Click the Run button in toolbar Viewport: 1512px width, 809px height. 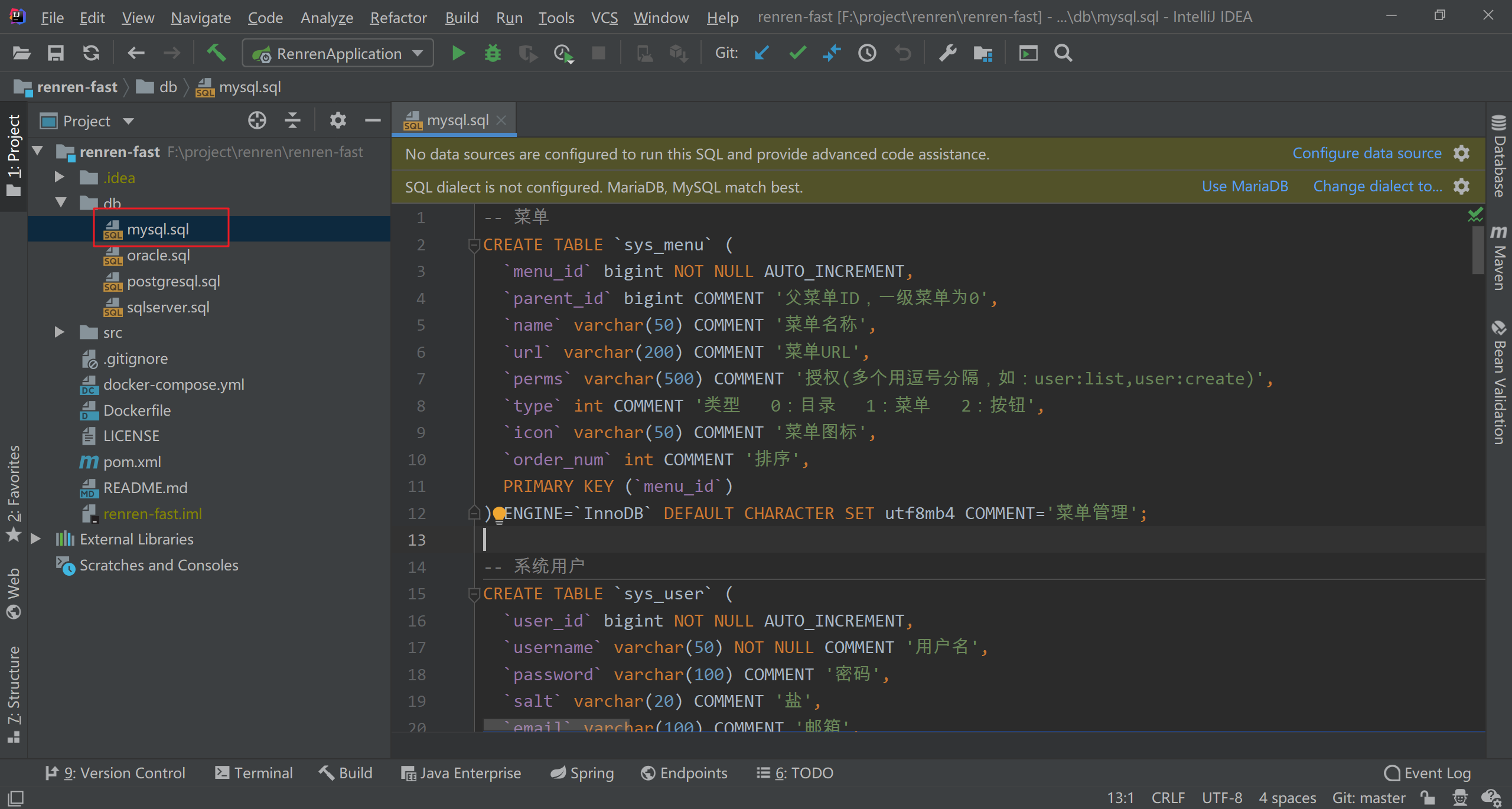458,53
